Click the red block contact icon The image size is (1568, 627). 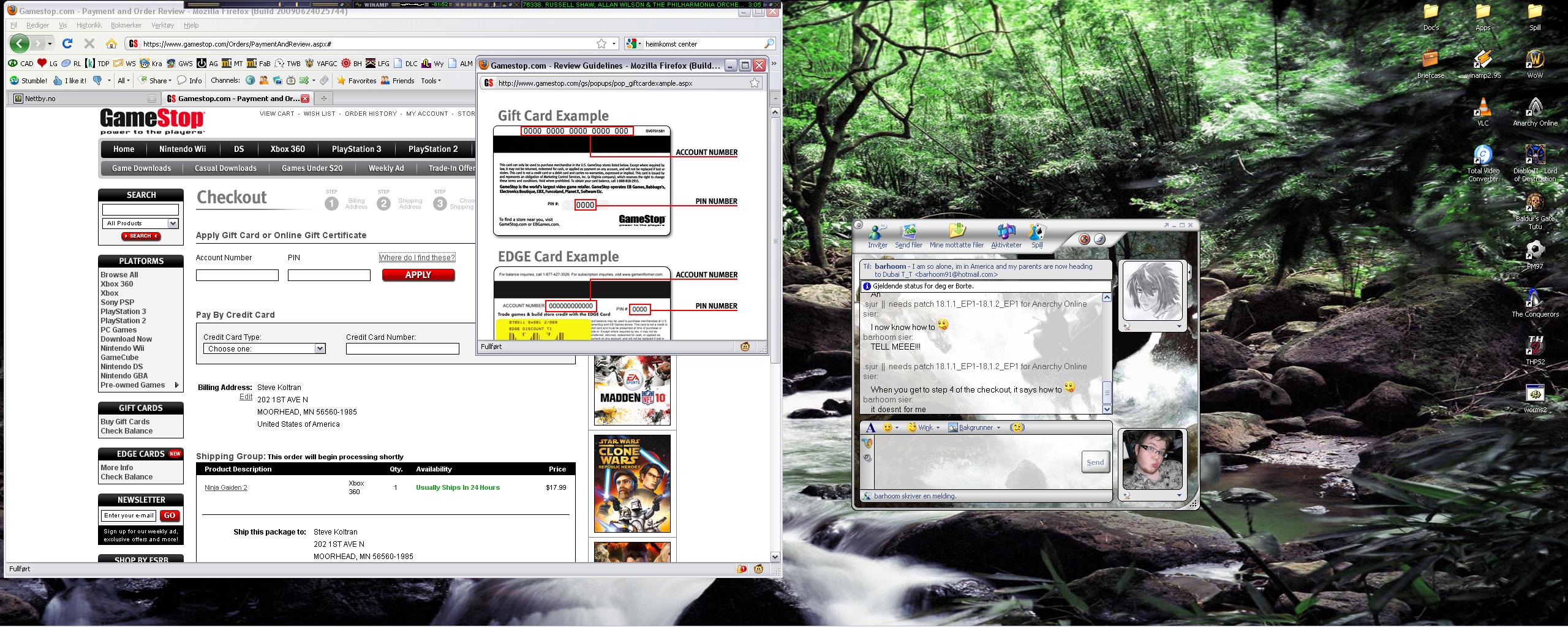(x=1084, y=239)
